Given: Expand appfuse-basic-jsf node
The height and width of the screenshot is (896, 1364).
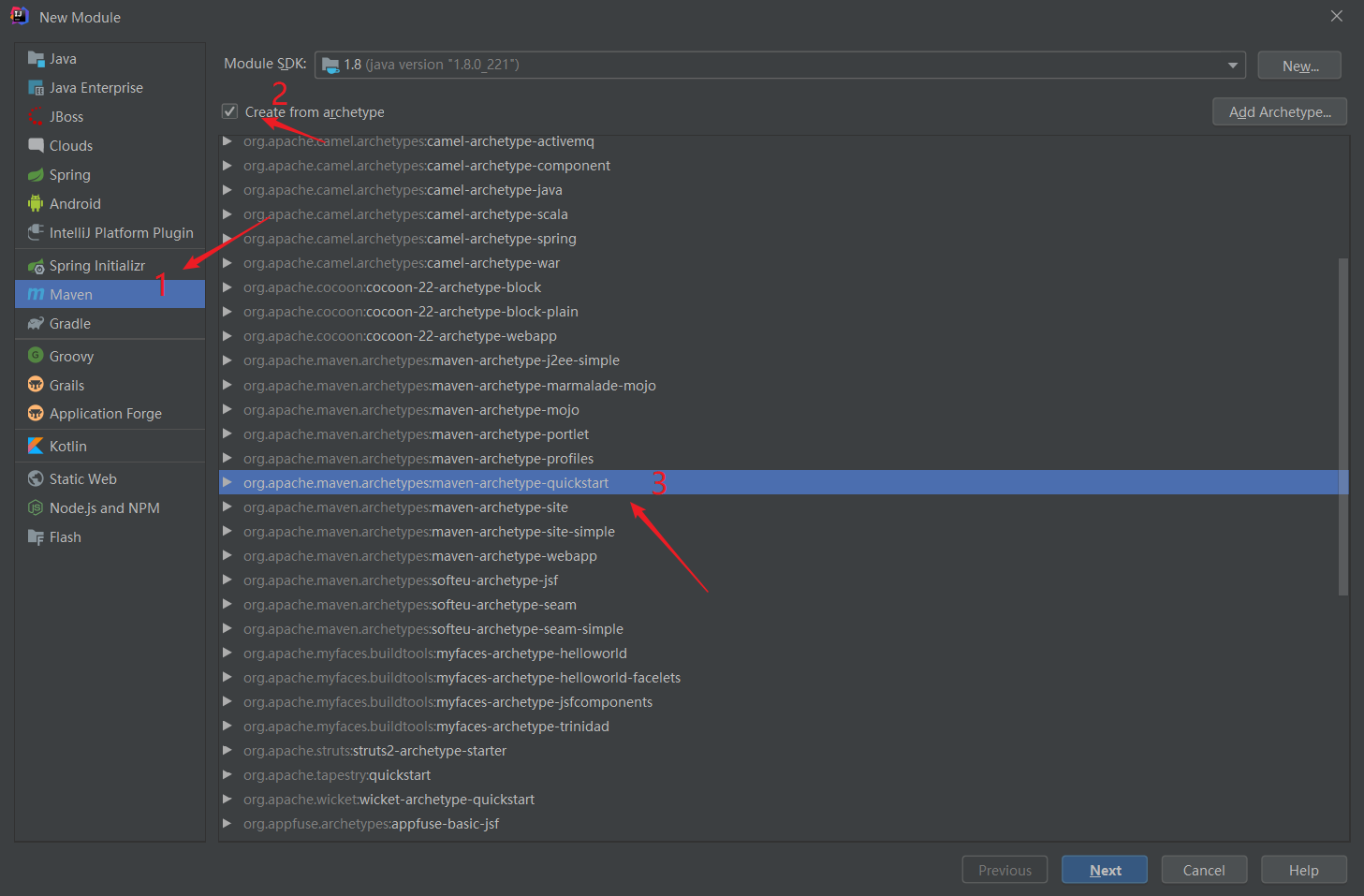Looking at the screenshot, I should [227, 824].
